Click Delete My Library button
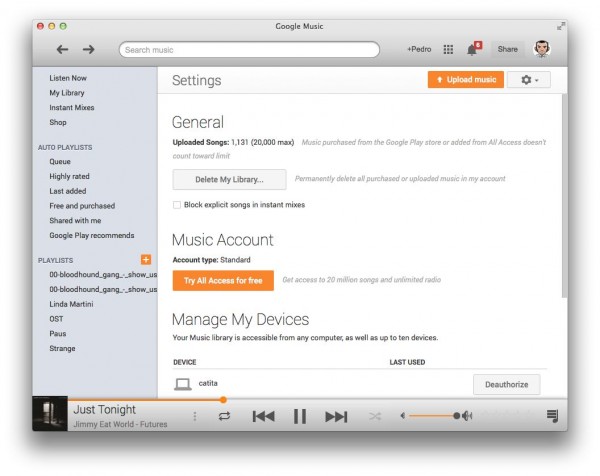The height and width of the screenshot is (476, 600). tap(229, 179)
